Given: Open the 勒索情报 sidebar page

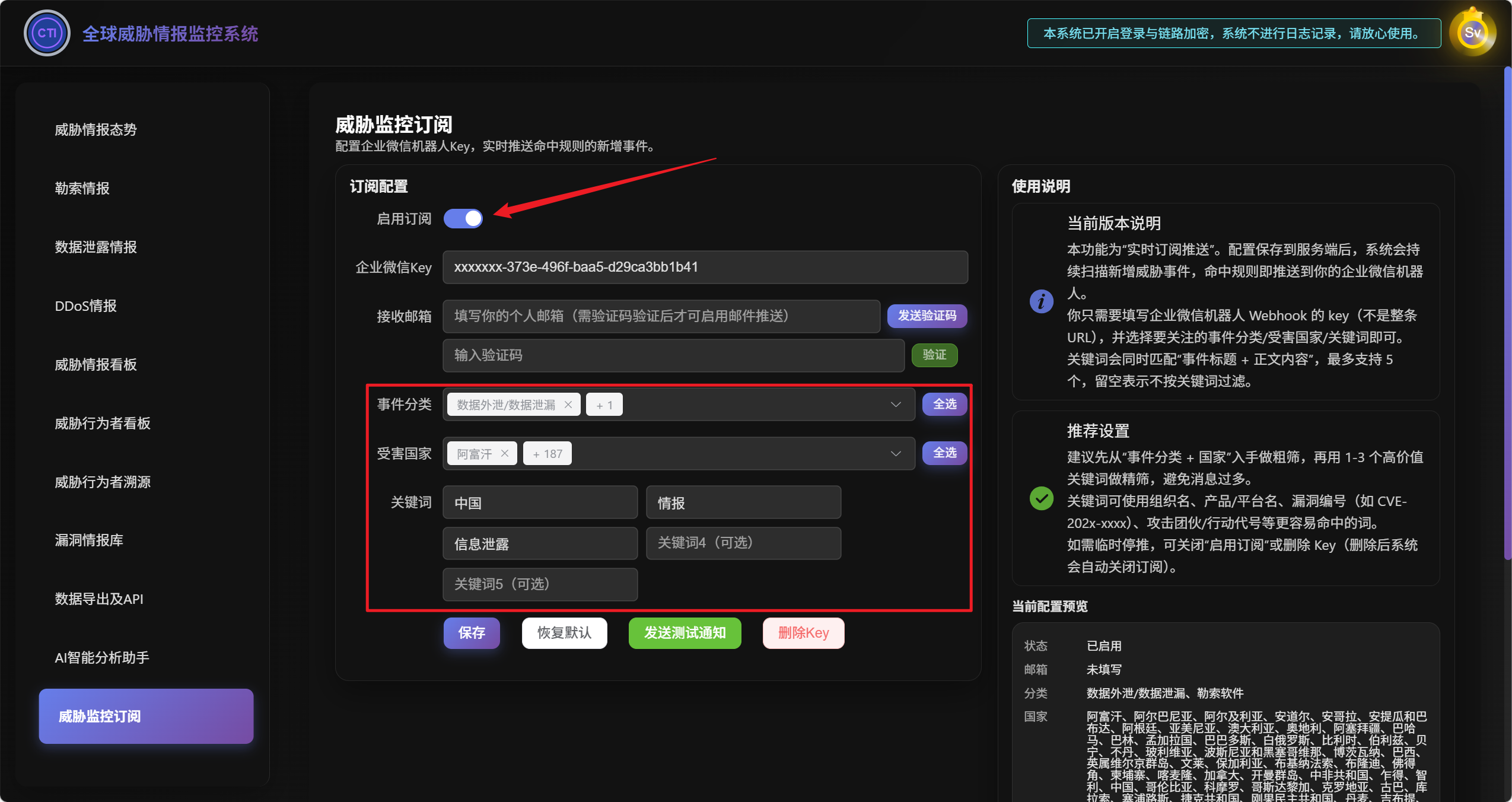Looking at the screenshot, I should [82, 188].
